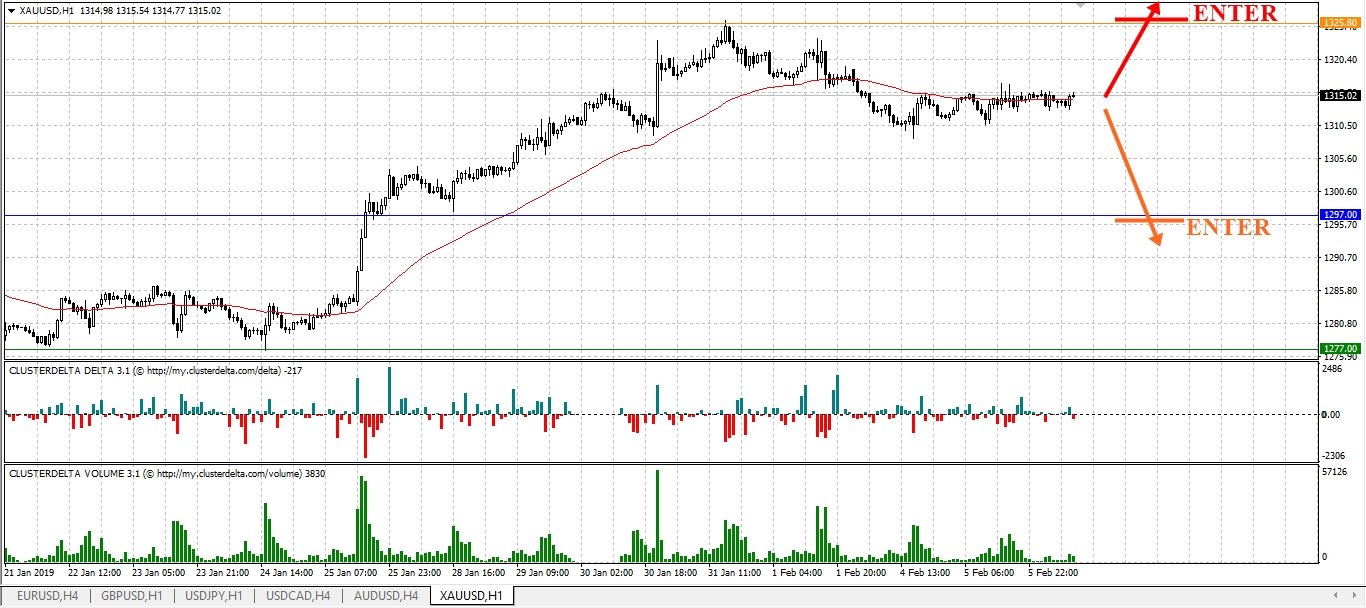The image size is (1366, 608).
Task: Open the GBPUSD,H1 chart tab
Action: [132, 596]
